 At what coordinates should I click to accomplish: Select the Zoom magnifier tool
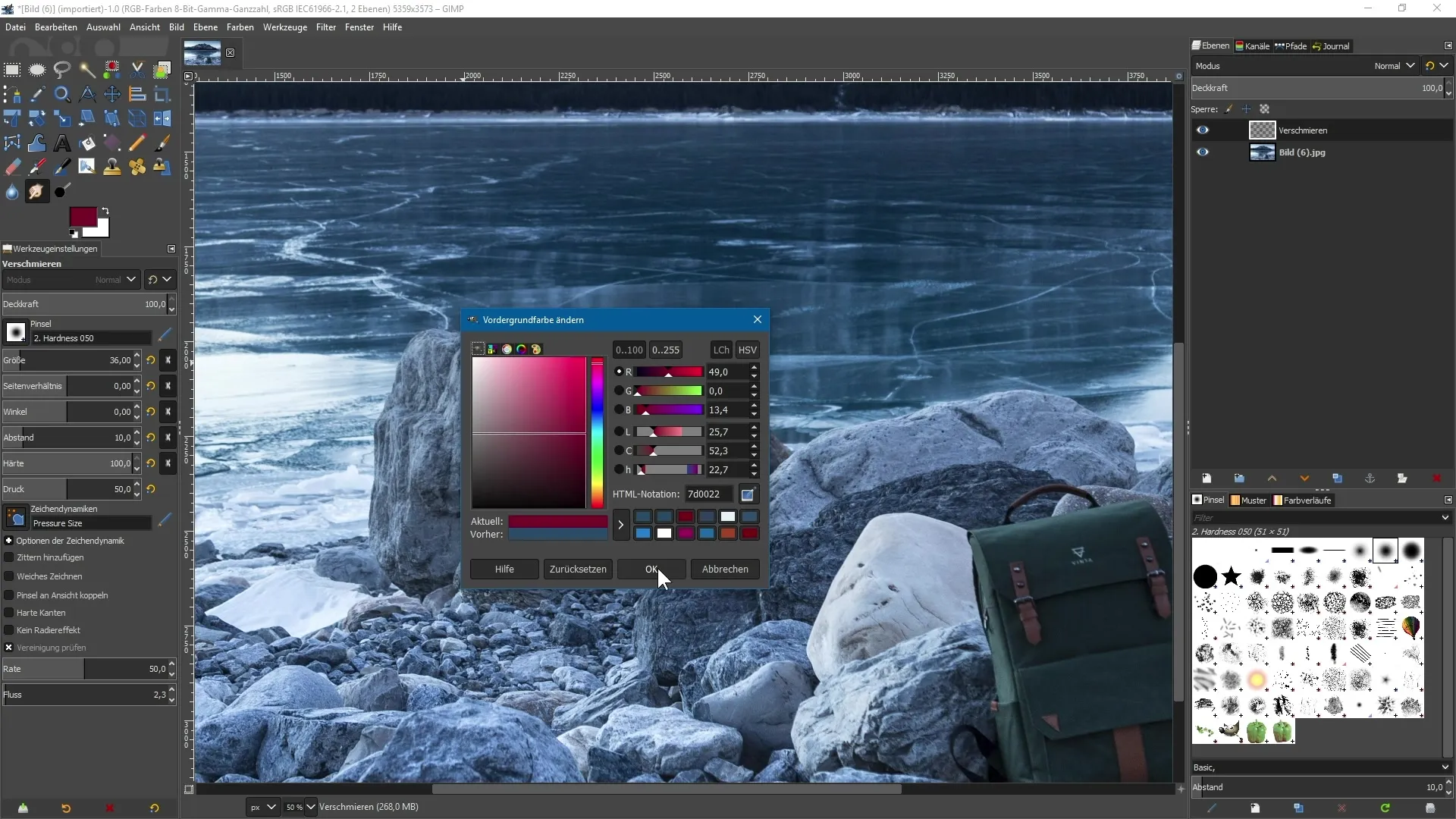pos(62,95)
